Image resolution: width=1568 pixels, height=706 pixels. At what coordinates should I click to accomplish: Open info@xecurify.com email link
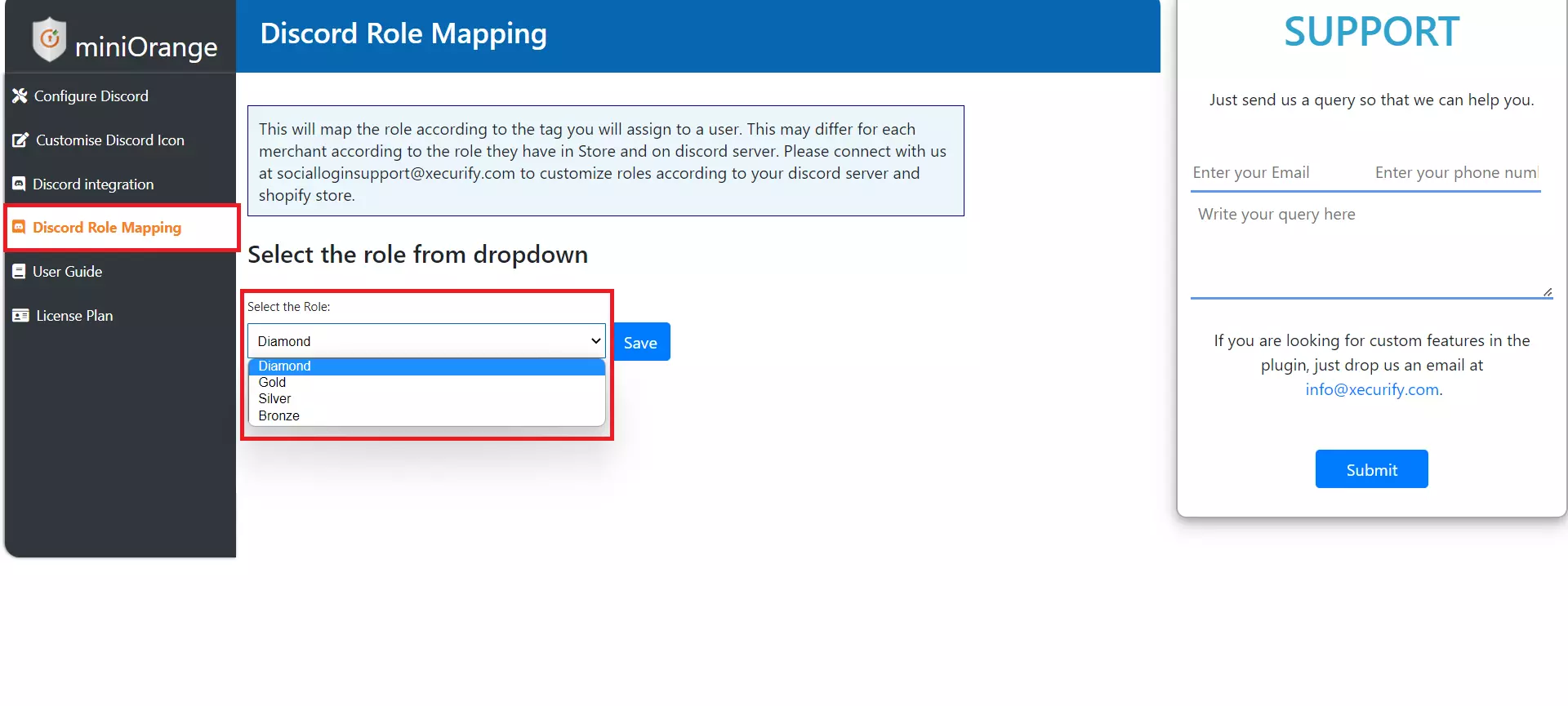click(x=1372, y=389)
